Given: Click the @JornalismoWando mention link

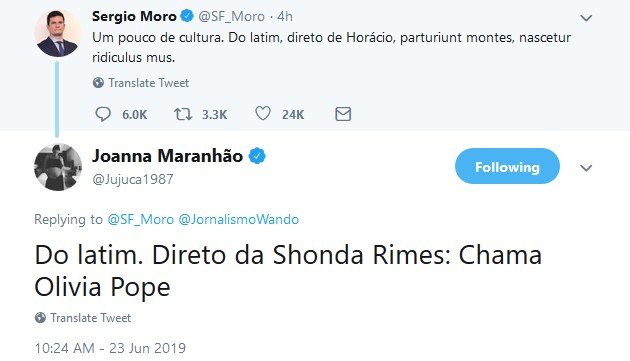Looking at the screenshot, I should [x=239, y=219].
